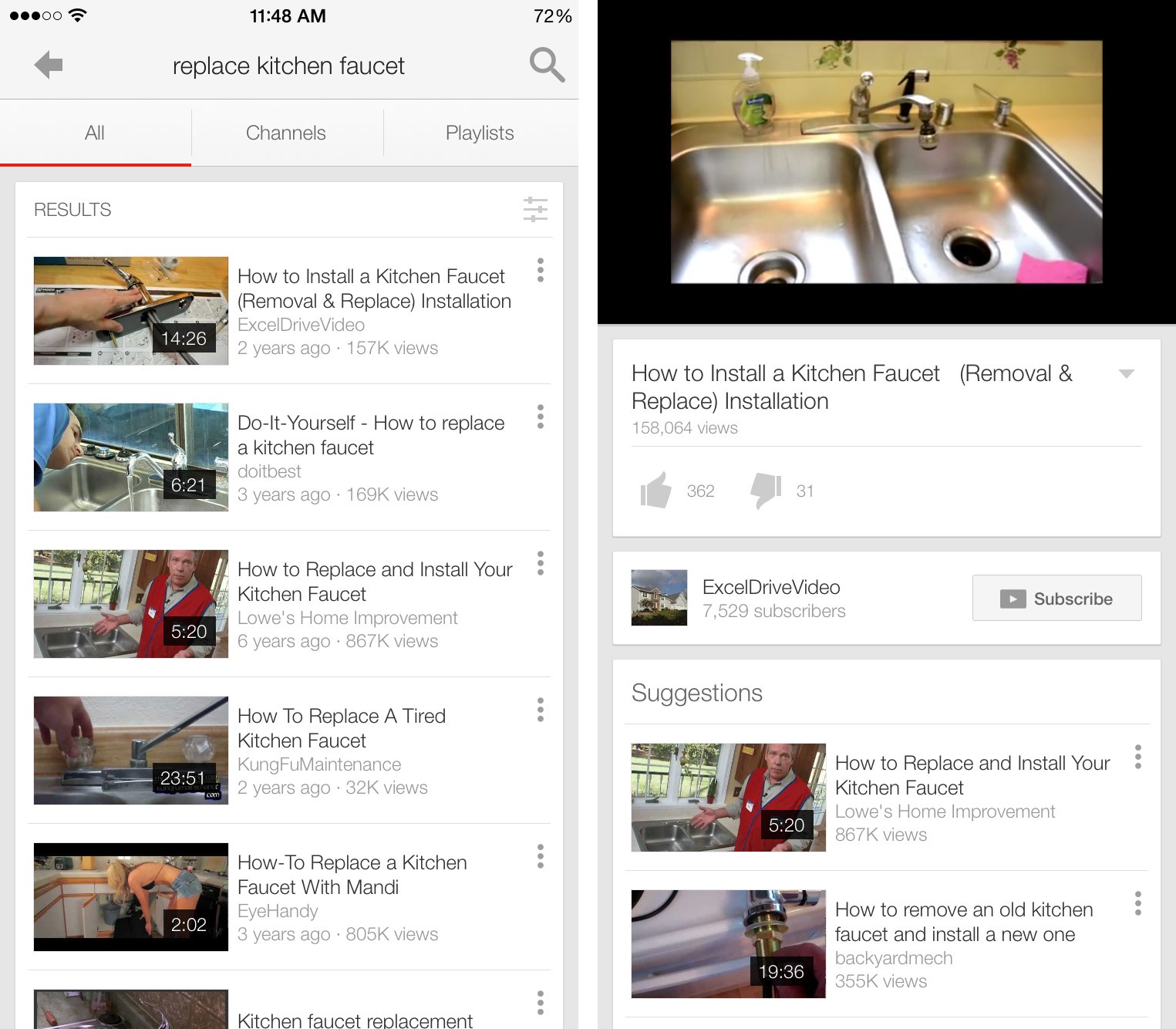Open Do-It-Yourself How to replace kitchen faucet title
The image size is (1176, 1029).
371,435
